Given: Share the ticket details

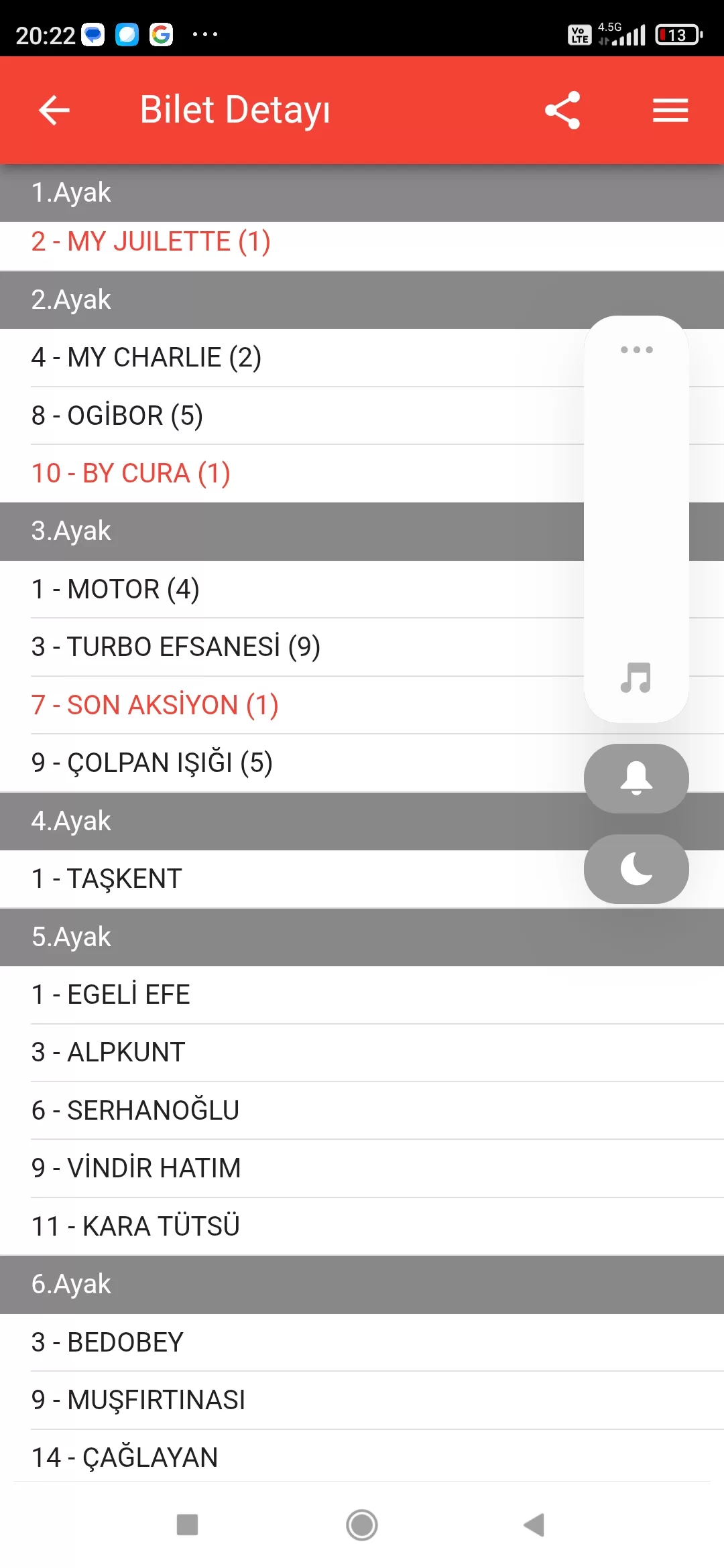Looking at the screenshot, I should click(562, 111).
